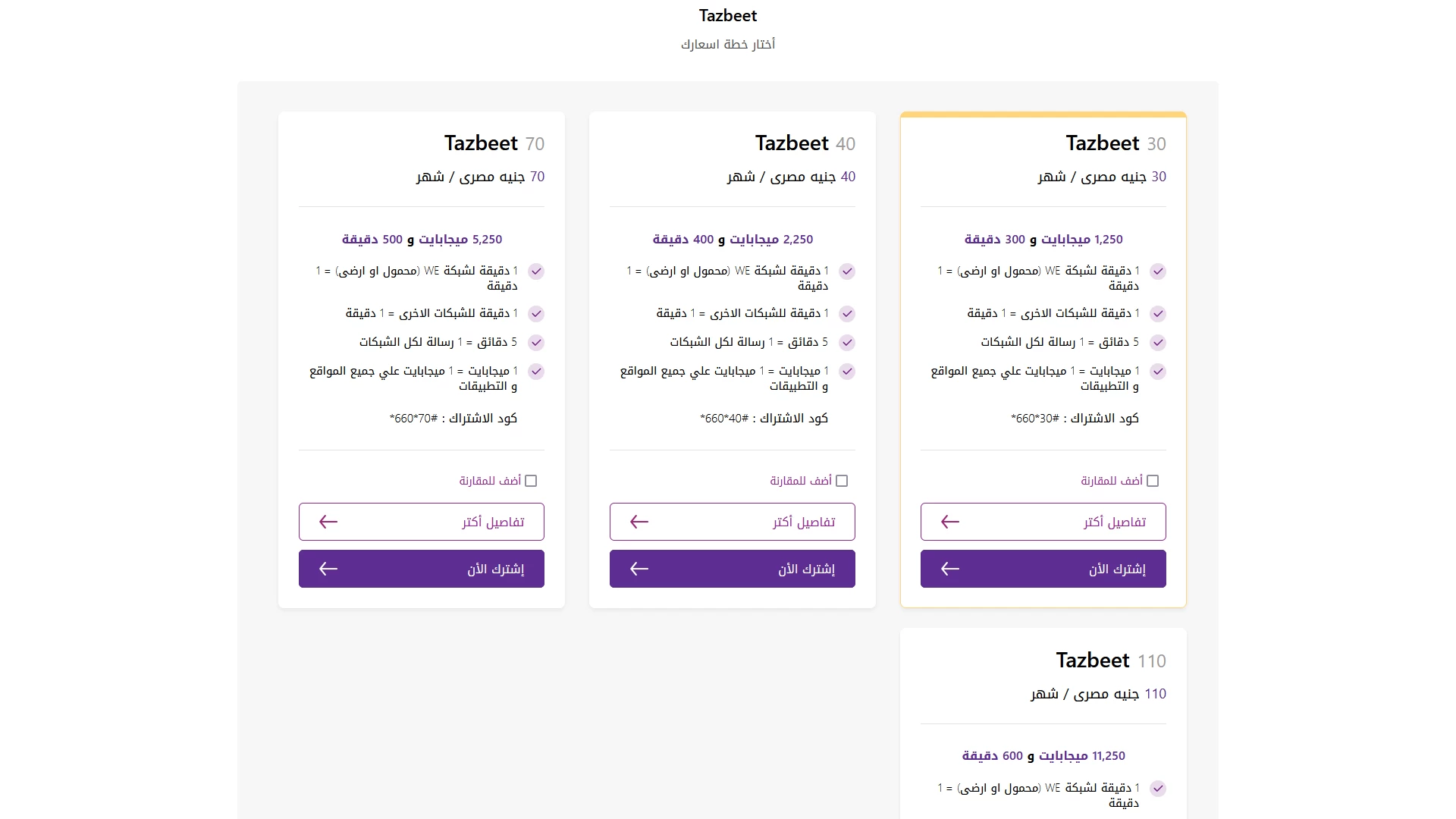Screen dimensions: 1456x819
Task: Click first checkmark icon in Tazbeet 110 card
Action: pos(1158,789)
